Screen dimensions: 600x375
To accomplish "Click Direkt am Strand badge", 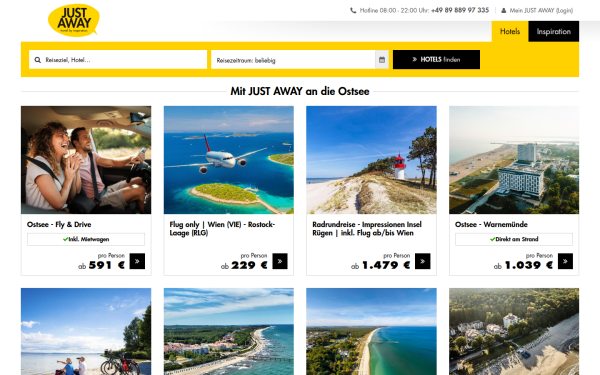I will point(514,239).
